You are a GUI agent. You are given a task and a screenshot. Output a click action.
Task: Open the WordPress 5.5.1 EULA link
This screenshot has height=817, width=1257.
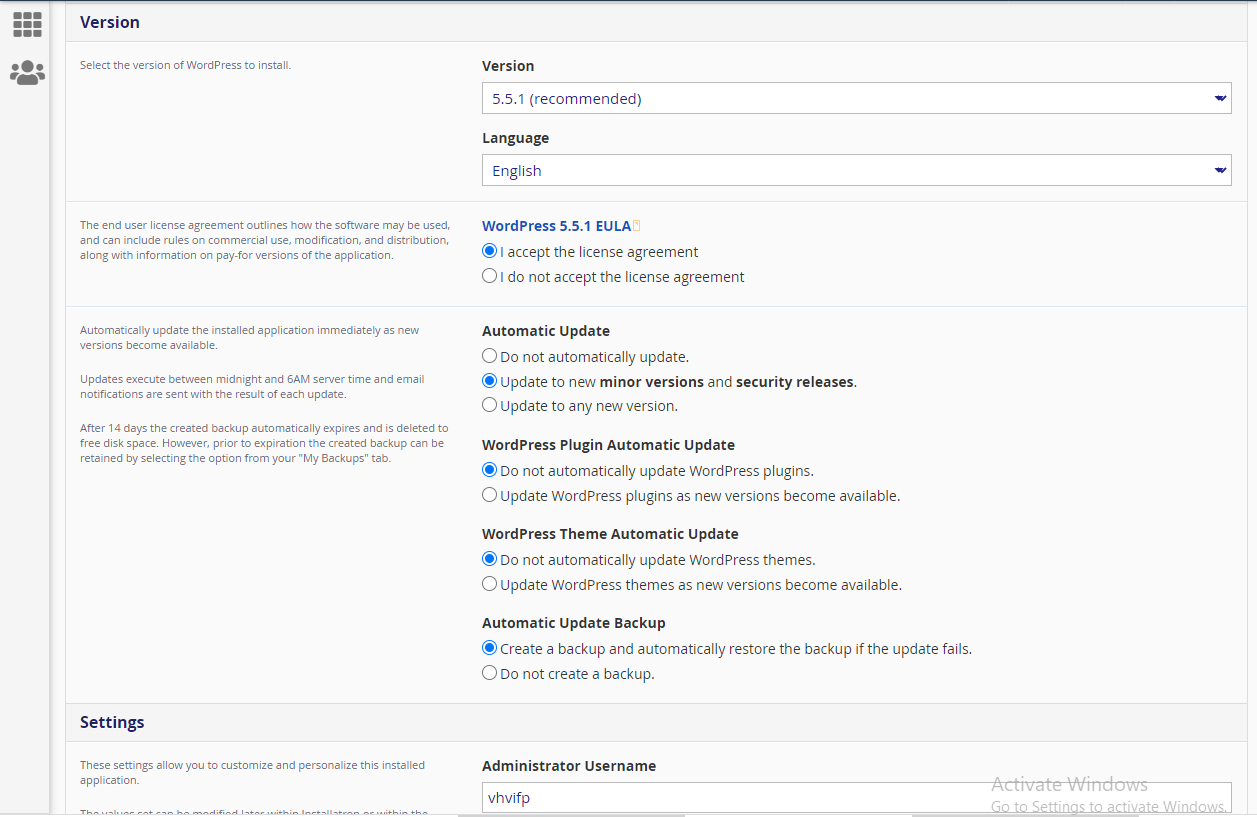pos(556,226)
